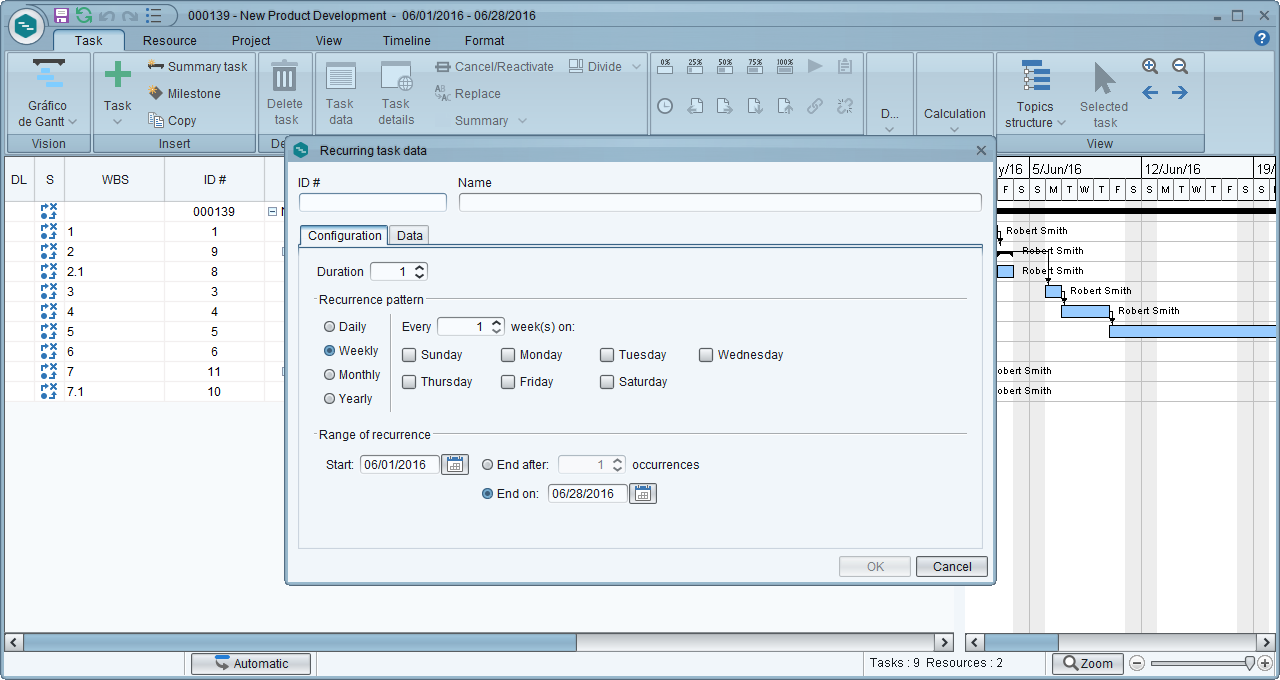Image resolution: width=1280 pixels, height=680 pixels.
Task: Open the Summary dropdown in the ribbon
Action: point(490,121)
